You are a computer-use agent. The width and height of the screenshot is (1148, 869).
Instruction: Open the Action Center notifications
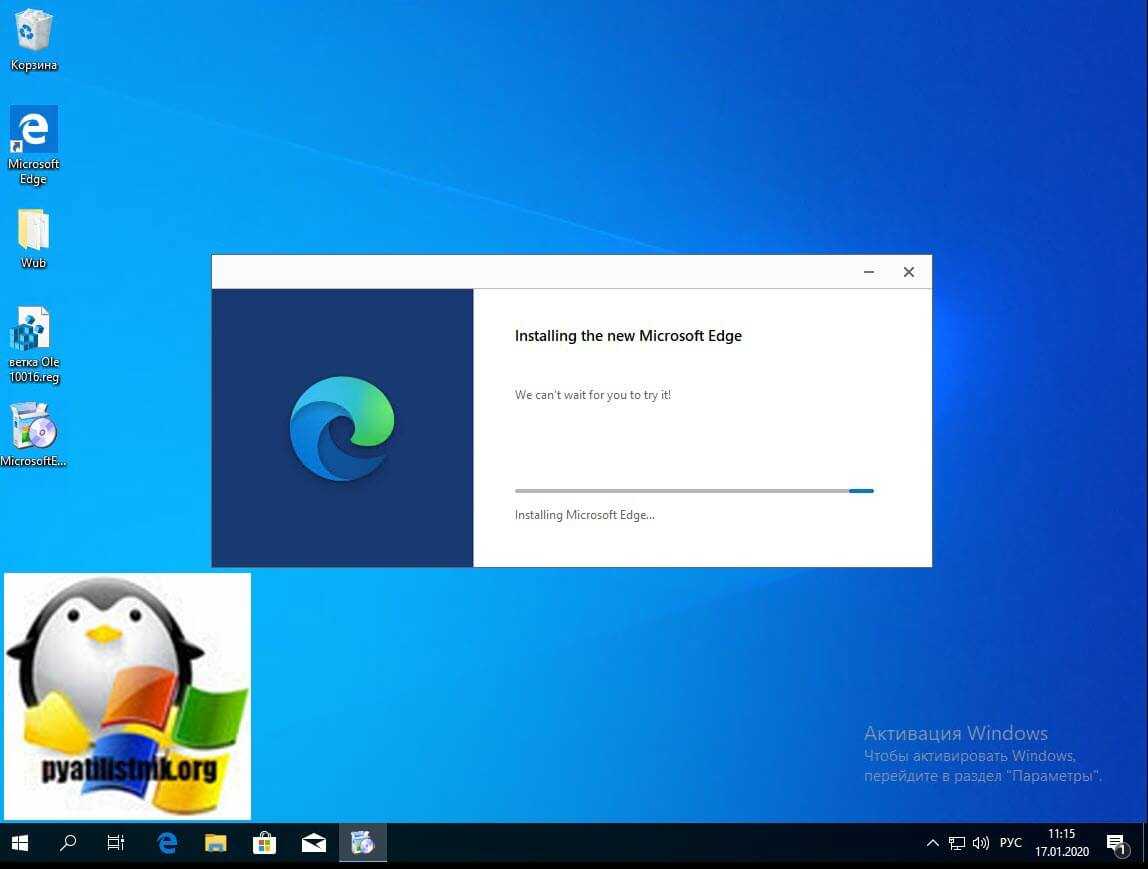[1116, 843]
